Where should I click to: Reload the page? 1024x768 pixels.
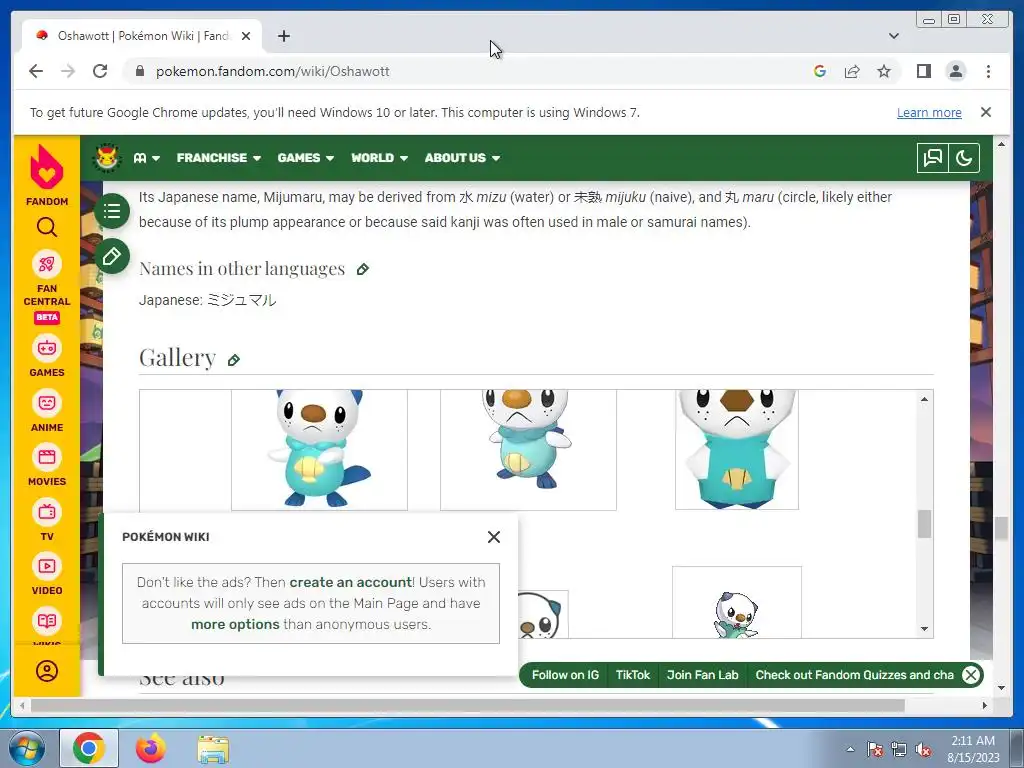pyautogui.click(x=100, y=71)
